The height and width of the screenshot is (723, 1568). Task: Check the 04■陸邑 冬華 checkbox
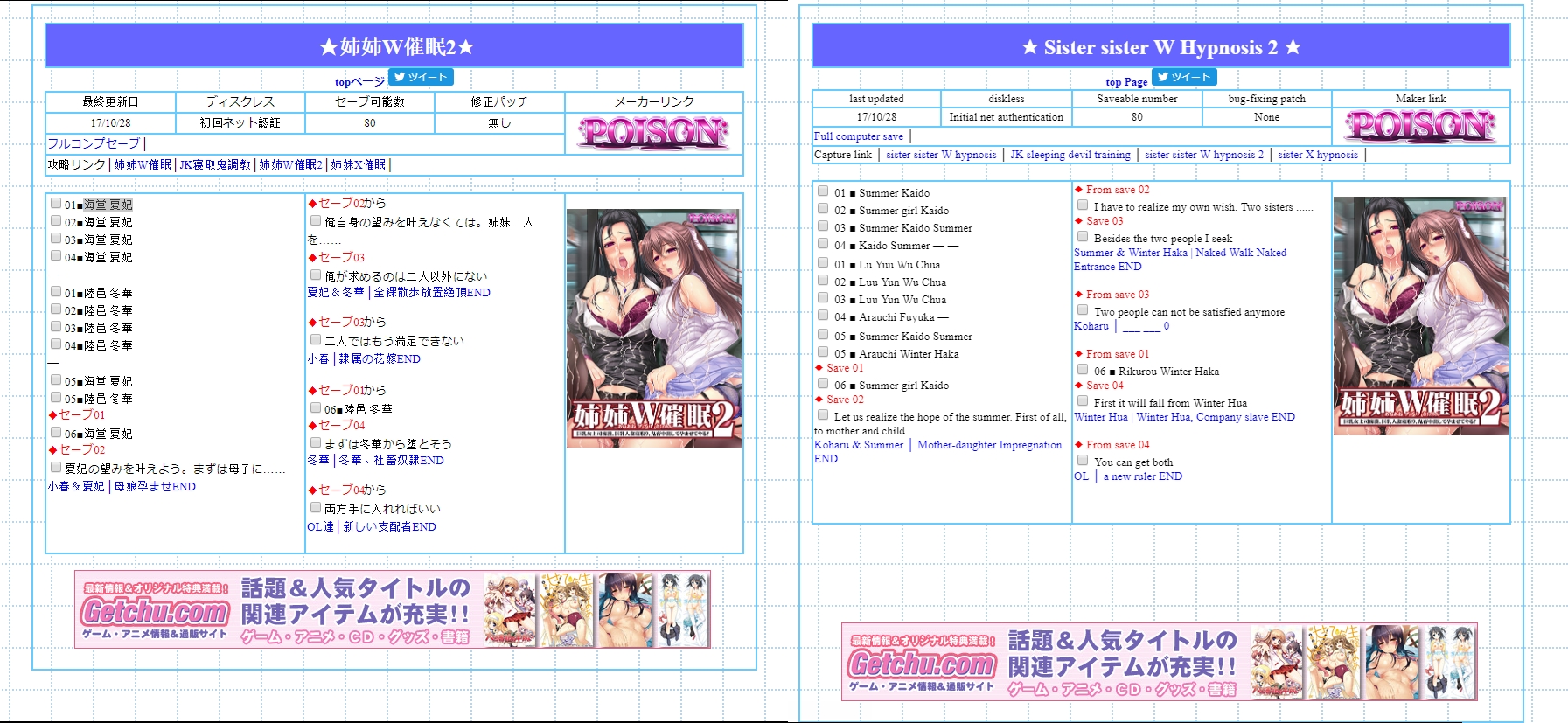pyautogui.click(x=56, y=344)
